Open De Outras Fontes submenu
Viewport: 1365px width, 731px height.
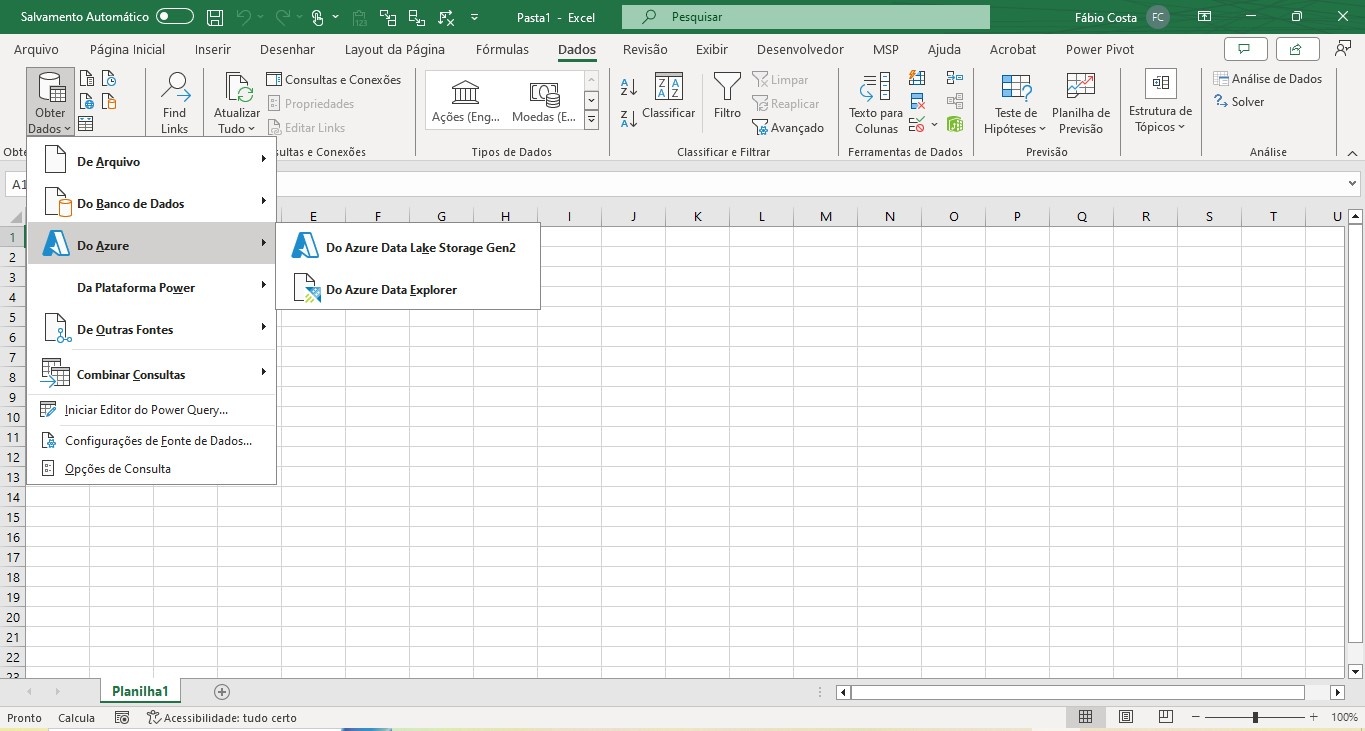pos(151,329)
